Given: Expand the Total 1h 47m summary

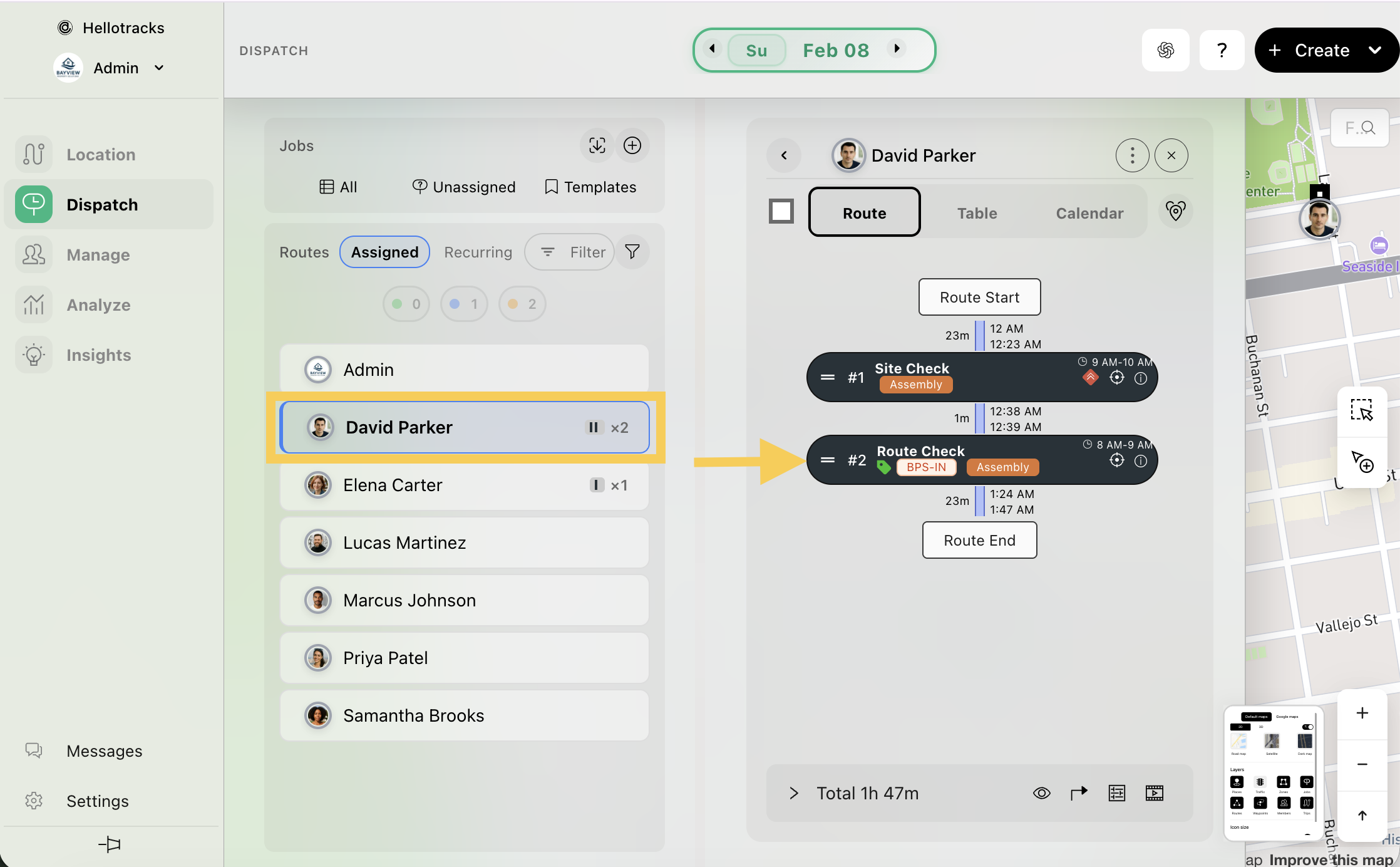Looking at the screenshot, I should (x=794, y=793).
